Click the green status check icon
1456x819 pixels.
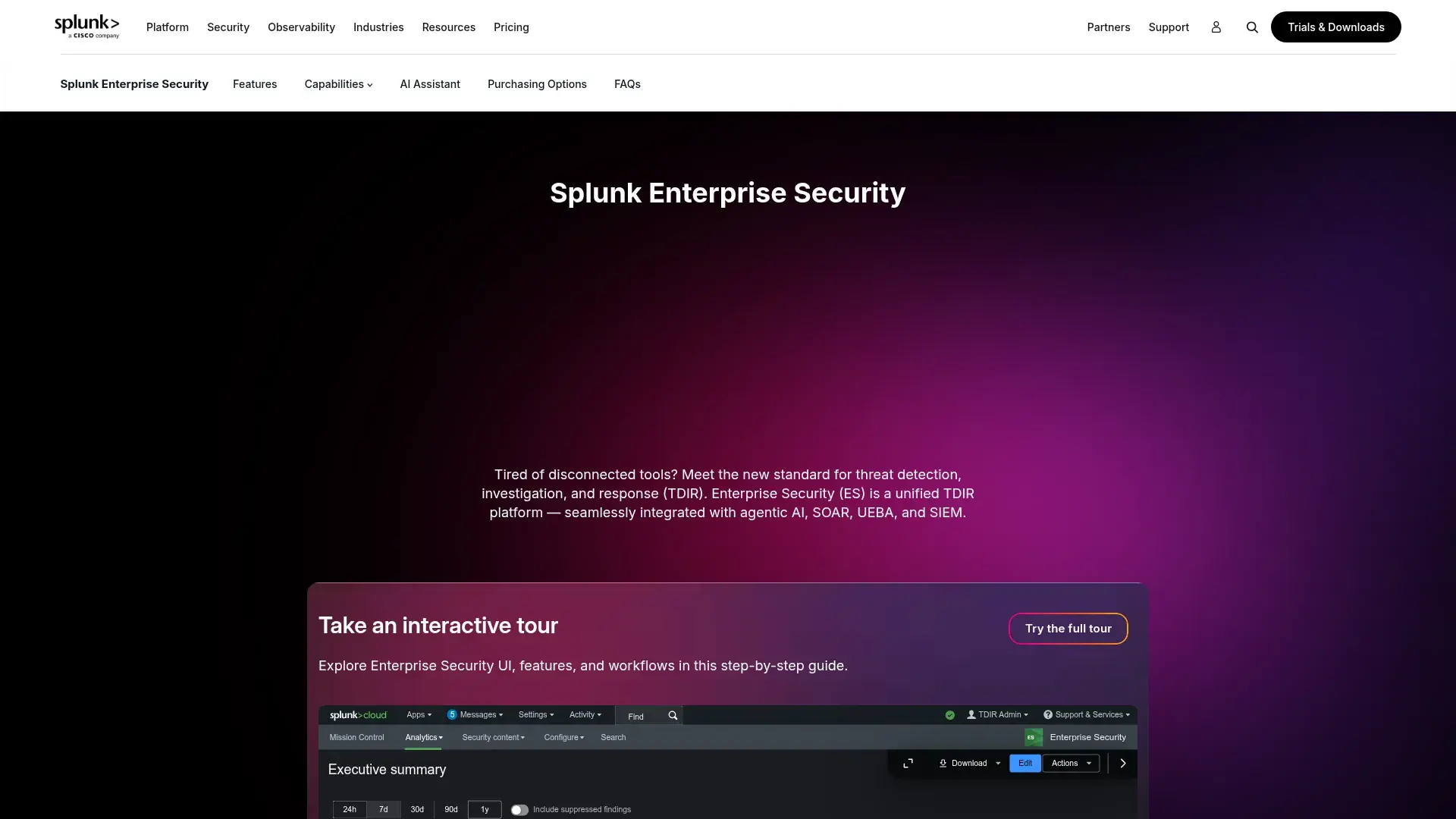[949, 715]
